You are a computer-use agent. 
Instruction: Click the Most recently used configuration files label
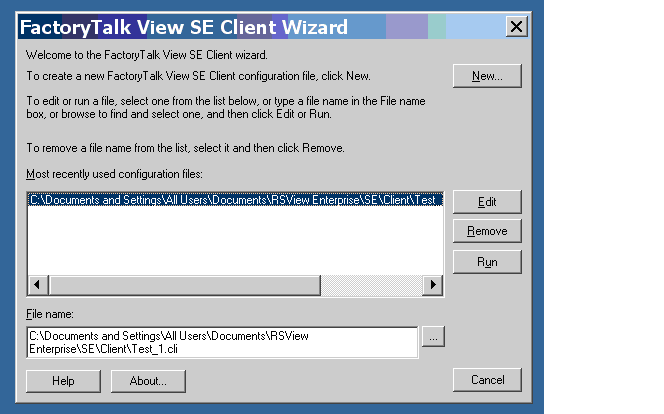point(114,174)
